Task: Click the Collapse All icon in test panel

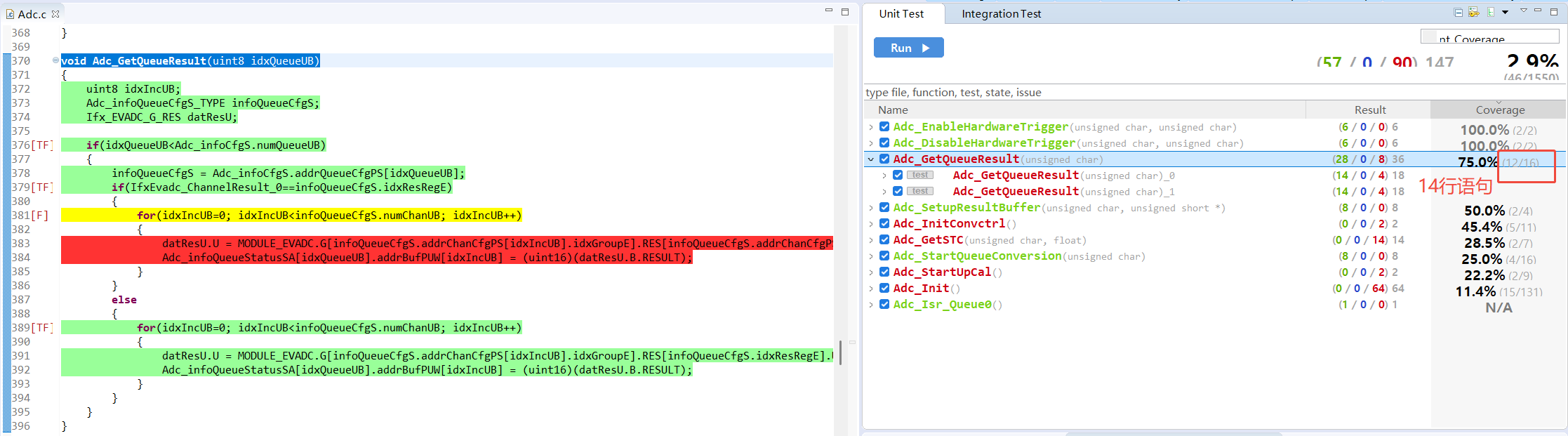Action: point(1459,13)
